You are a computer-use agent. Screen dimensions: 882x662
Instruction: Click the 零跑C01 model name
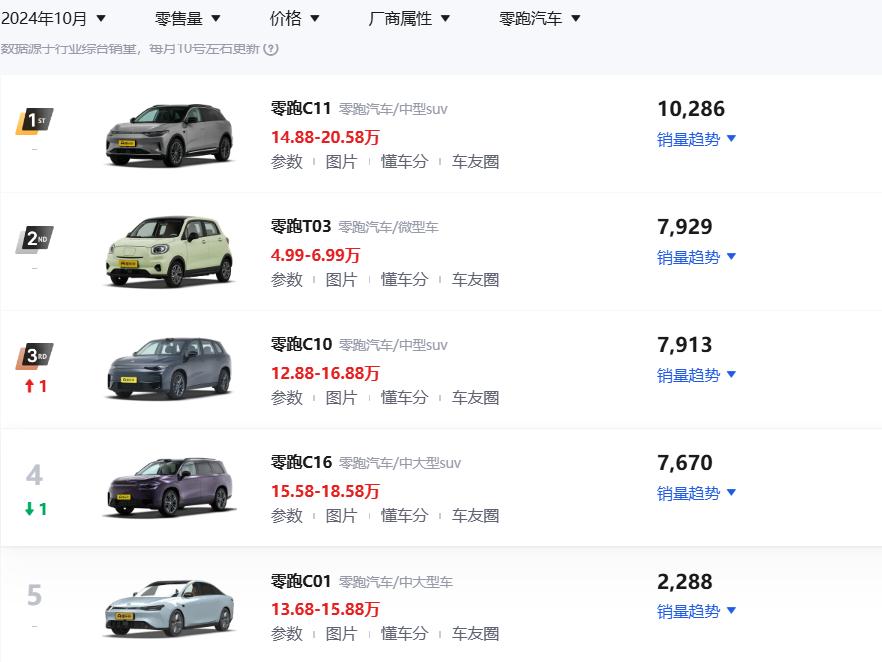(x=301, y=580)
